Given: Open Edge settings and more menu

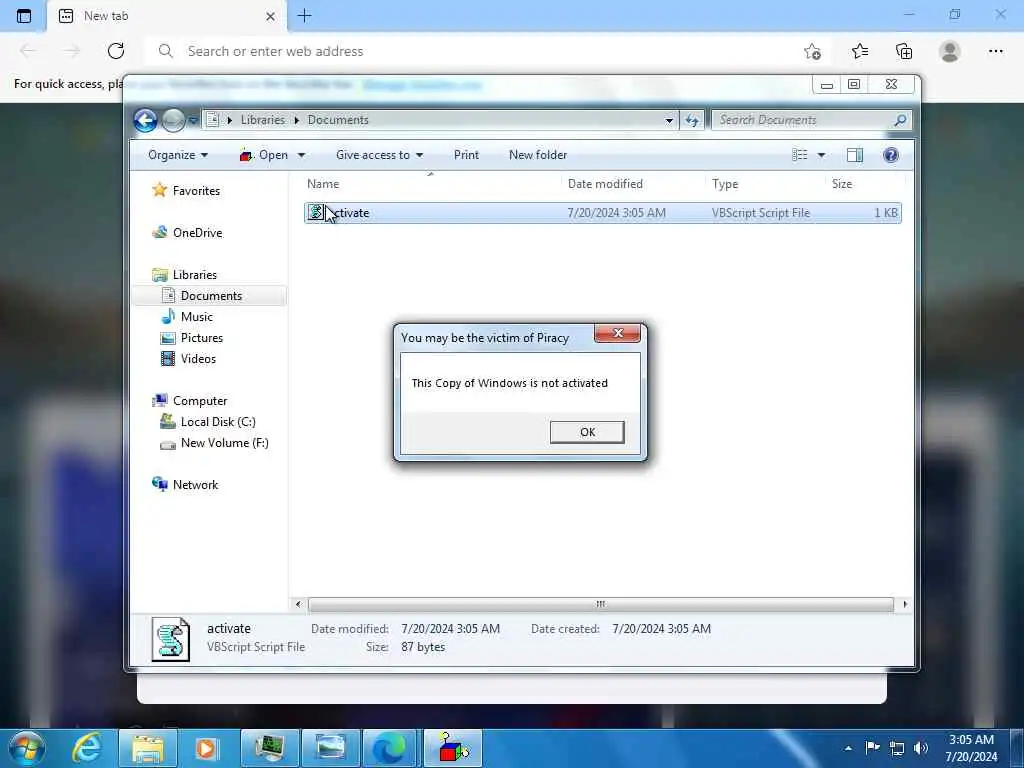Looking at the screenshot, I should (995, 51).
